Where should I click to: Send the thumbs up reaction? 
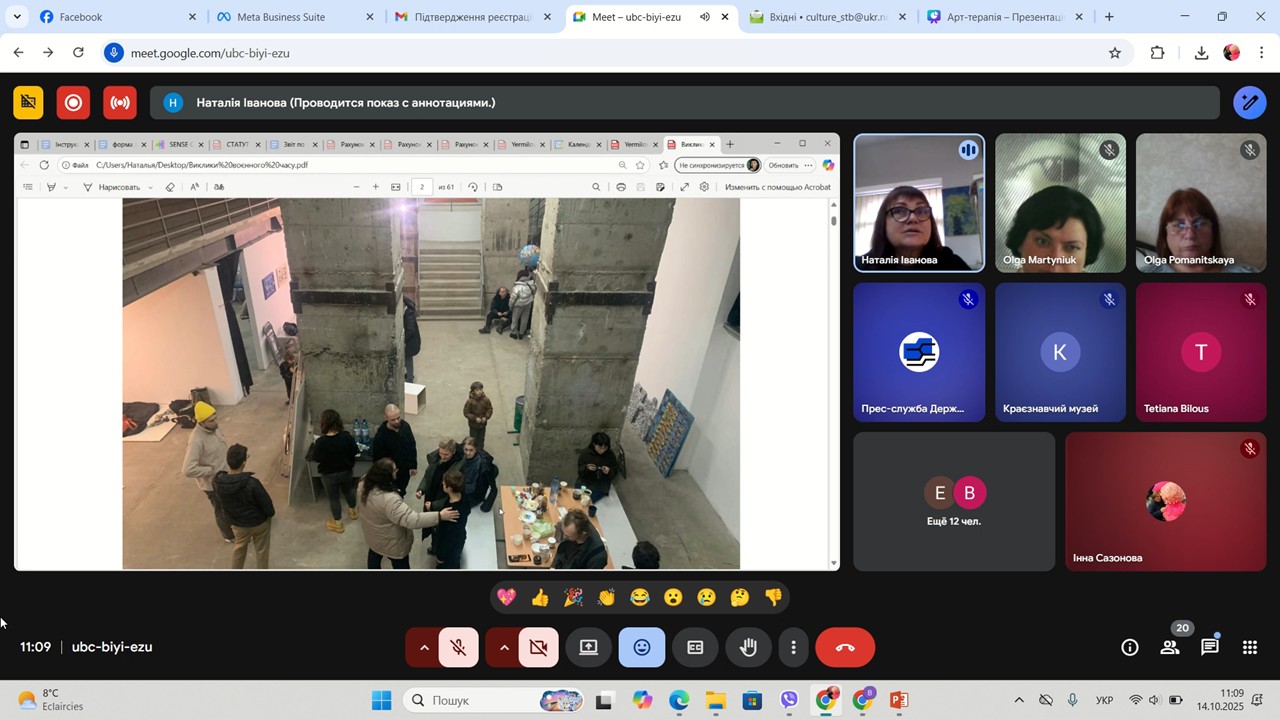tap(540, 598)
